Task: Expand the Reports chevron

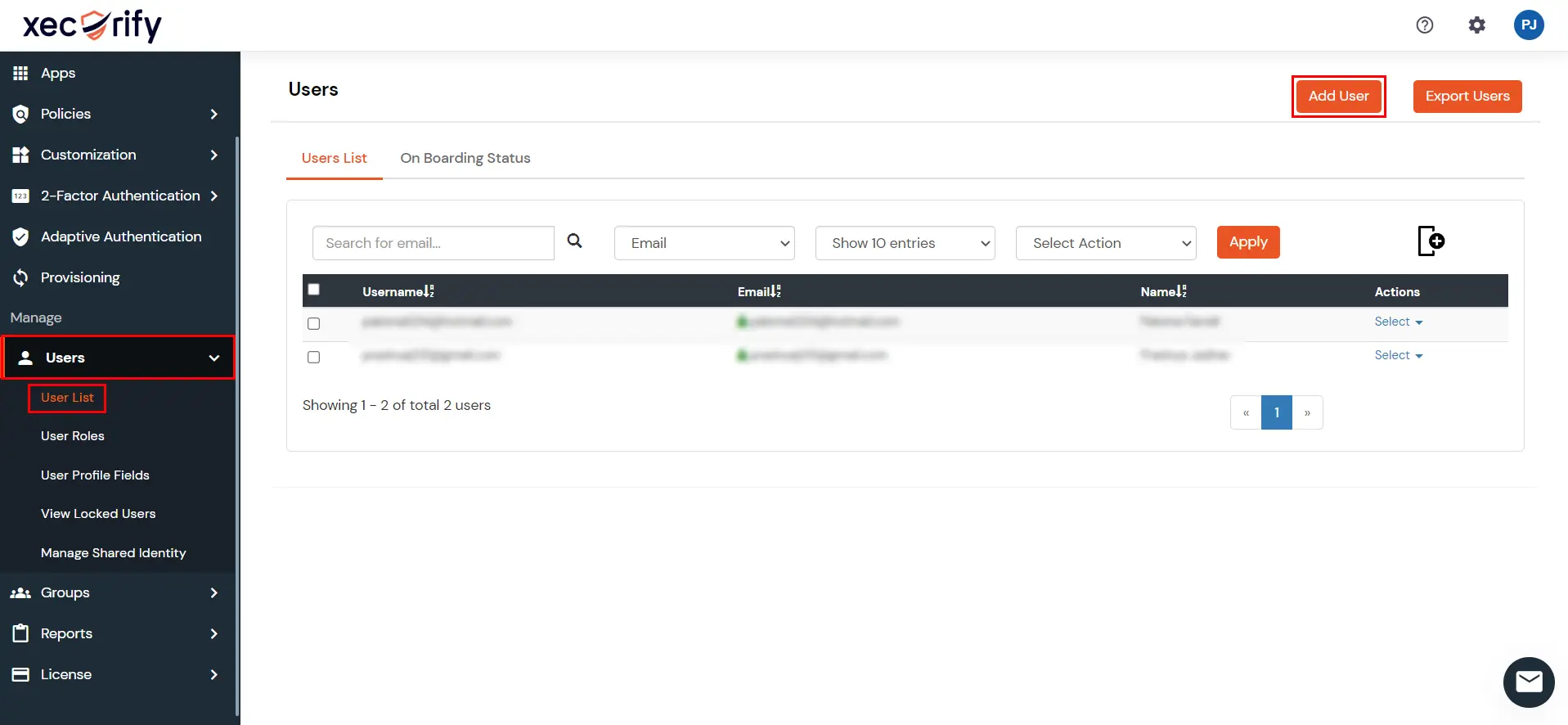Action: pos(213,633)
